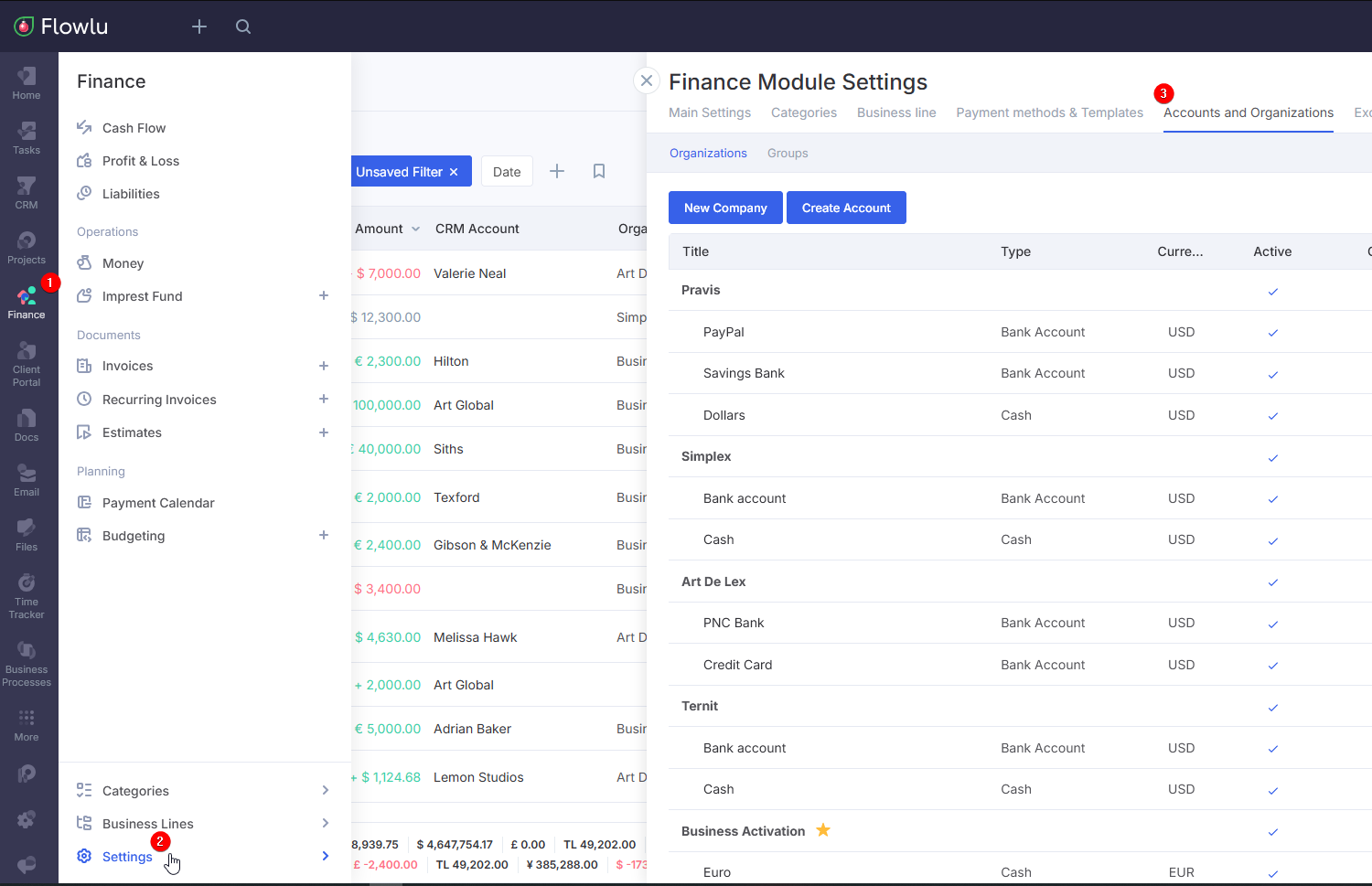Open Payment methods & Templates tab
The width and height of the screenshot is (1372, 886).
1050,112
